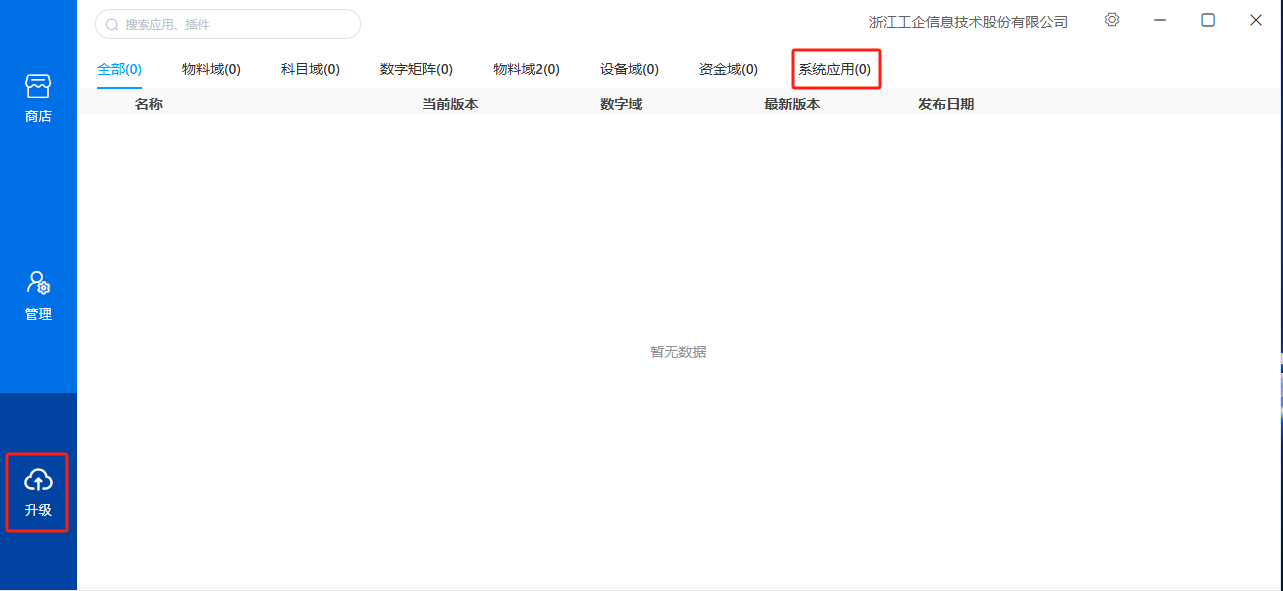Click the settings gear icon
1283x591 pixels.
(x=1112, y=20)
